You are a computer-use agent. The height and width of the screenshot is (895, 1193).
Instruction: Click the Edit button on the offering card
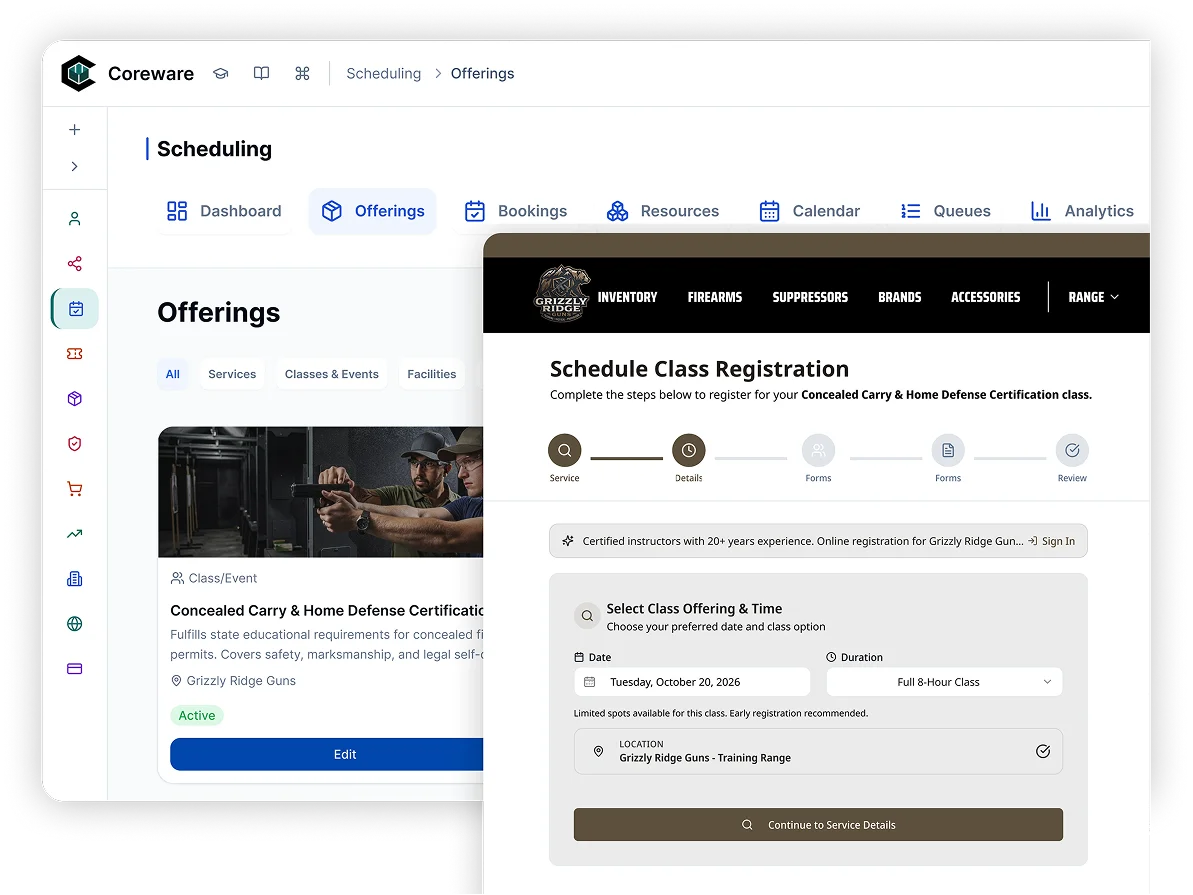(x=327, y=754)
